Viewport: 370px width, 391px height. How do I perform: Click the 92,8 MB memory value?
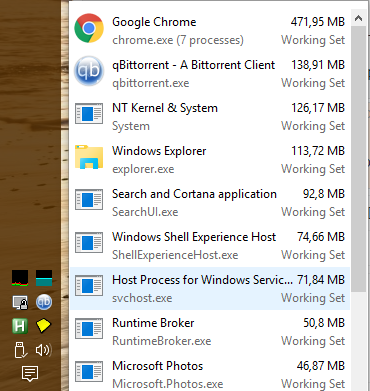tap(324, 194)
